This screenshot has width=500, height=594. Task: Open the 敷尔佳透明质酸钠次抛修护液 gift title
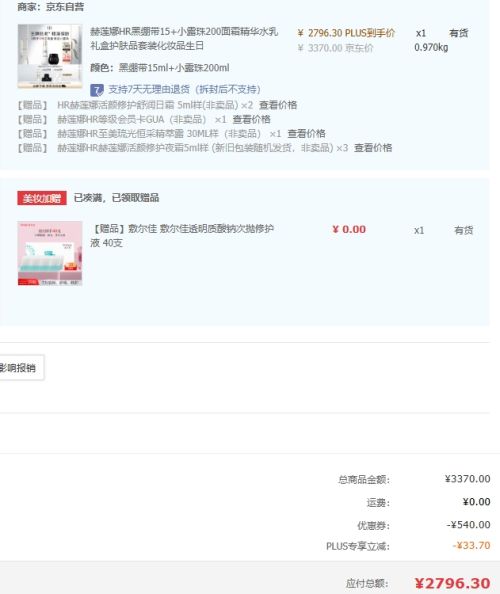pos(182,236)
